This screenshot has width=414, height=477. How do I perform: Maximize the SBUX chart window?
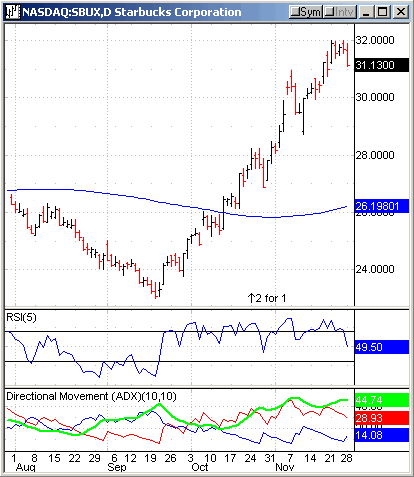[x=383, y=12]
